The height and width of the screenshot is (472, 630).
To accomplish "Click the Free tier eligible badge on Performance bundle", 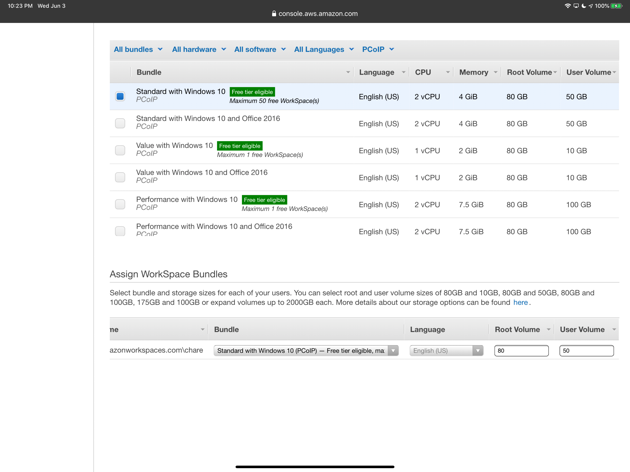I will click(x=264, y=200).
